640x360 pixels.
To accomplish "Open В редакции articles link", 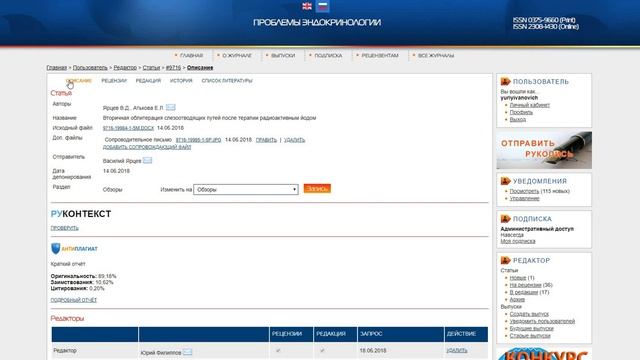I will click(524, 292).
